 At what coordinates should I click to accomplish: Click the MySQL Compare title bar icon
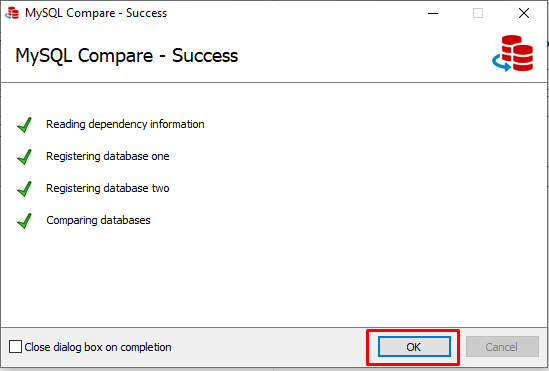pyautogui.click(x=12, y=13)
